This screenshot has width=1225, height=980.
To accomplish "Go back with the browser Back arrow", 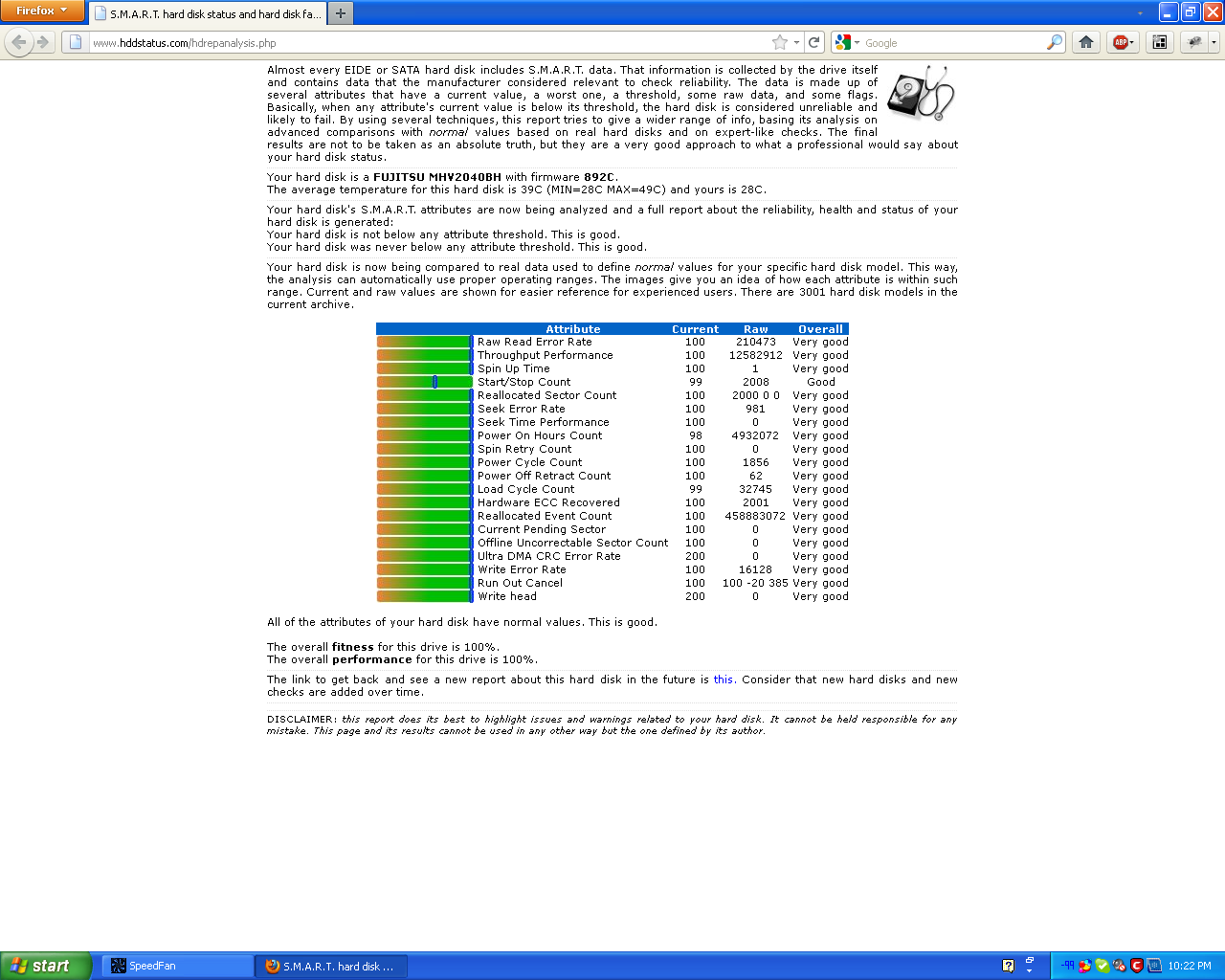I will [18, 42].
